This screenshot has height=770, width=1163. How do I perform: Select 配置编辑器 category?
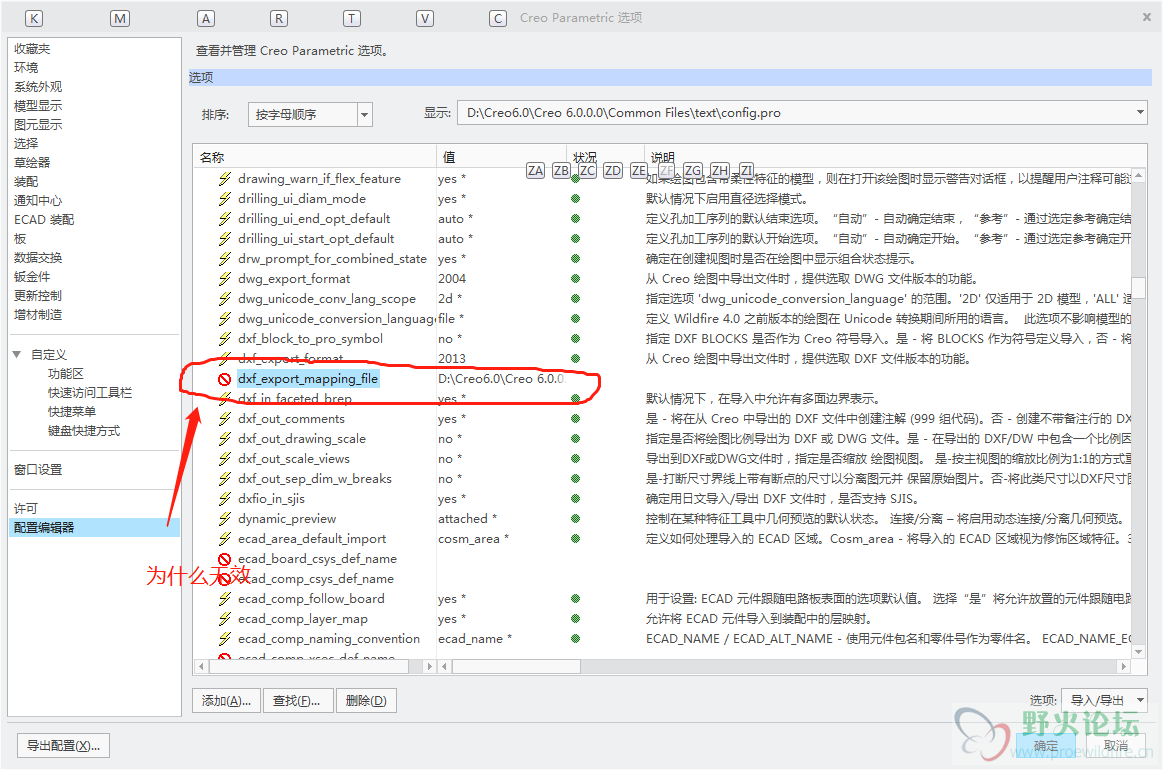click(x=94, y=528)
